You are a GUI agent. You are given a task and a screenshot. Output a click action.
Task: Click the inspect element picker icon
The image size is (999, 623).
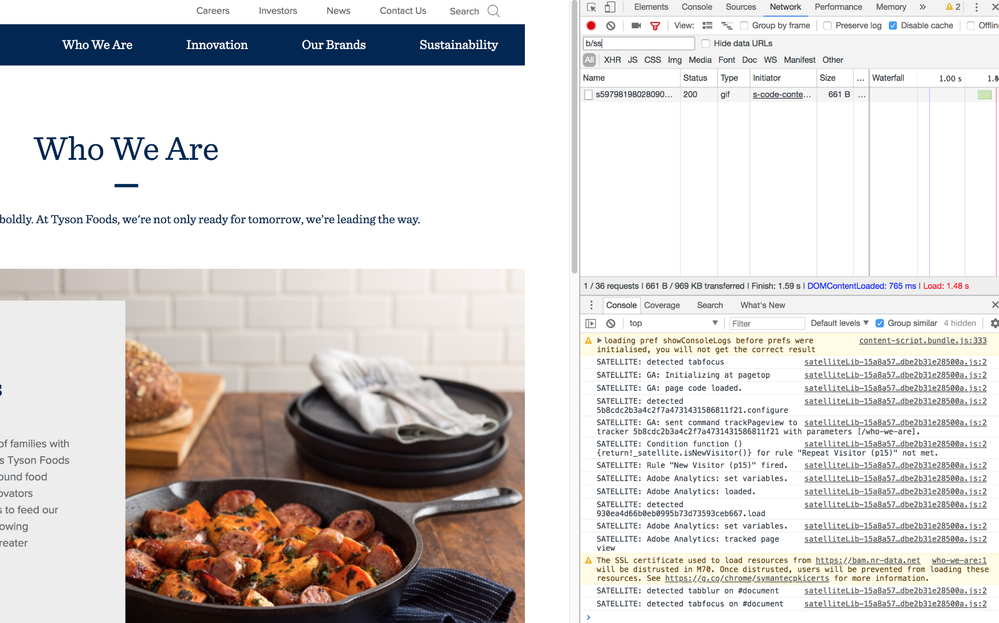pos(592,7)
